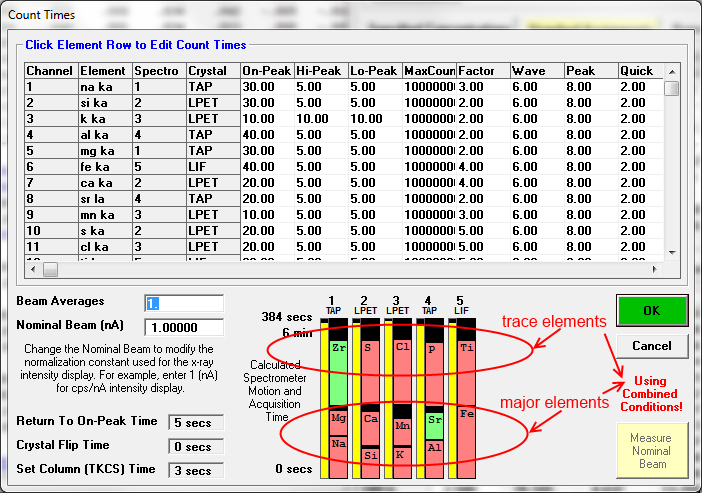Image resolution: width=702 pixels, height=493 pixels.
Task: Click the Return To On-Peak Time field
Action: click(194, 423)
